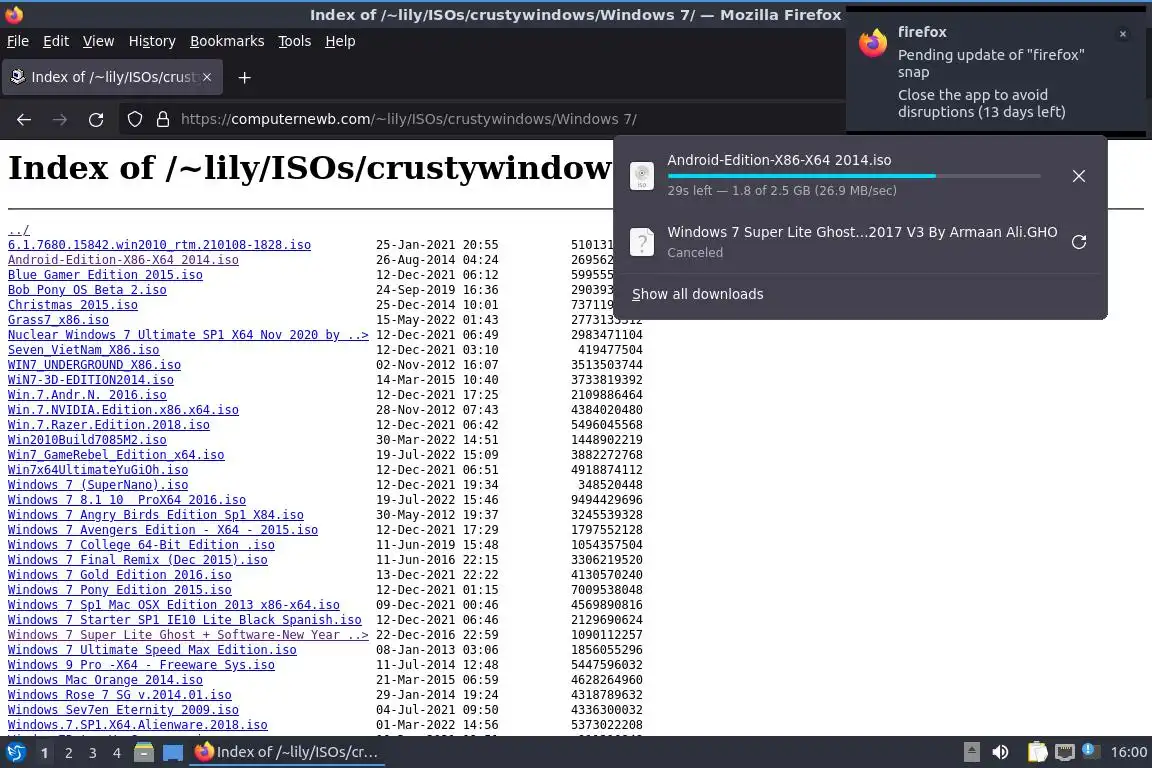Open Windows_7_Gold_Edition_2016.iso link
The image size is (1152, 768).
pyautogui.click(x=119, y=575)
